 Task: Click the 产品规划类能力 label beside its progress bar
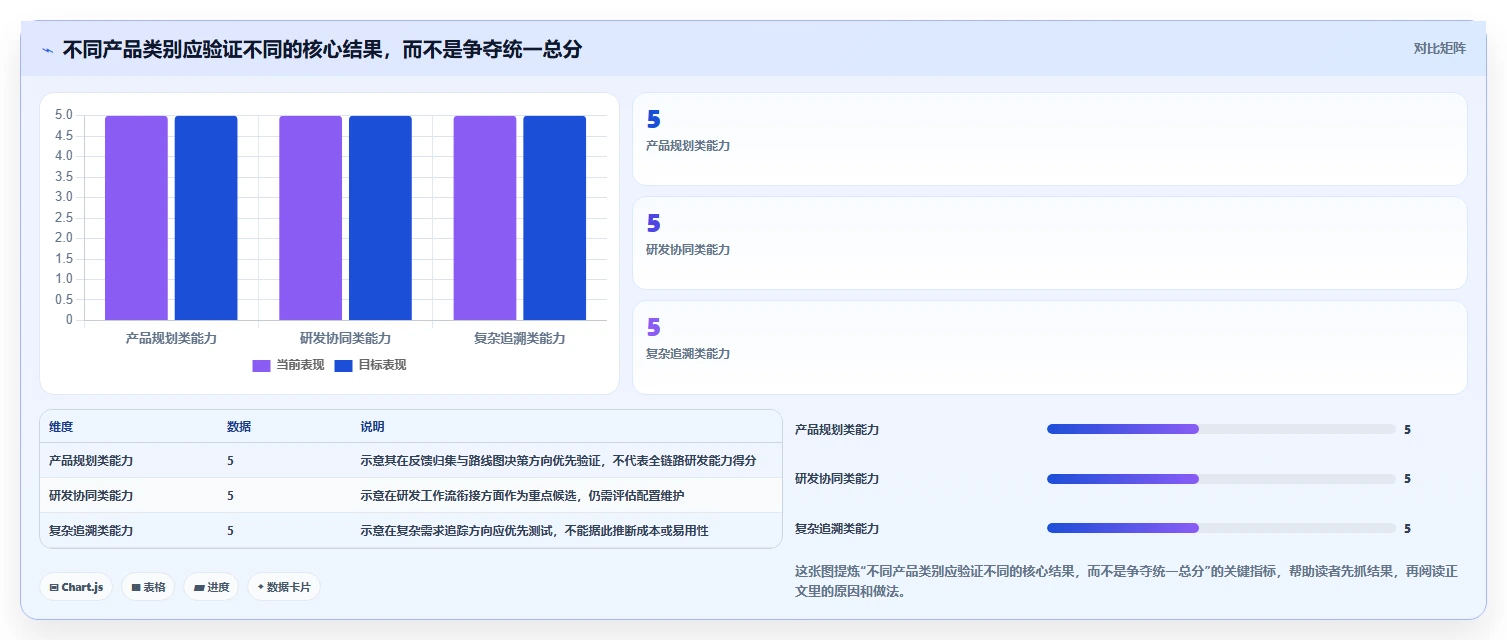(x=837, y=430)
